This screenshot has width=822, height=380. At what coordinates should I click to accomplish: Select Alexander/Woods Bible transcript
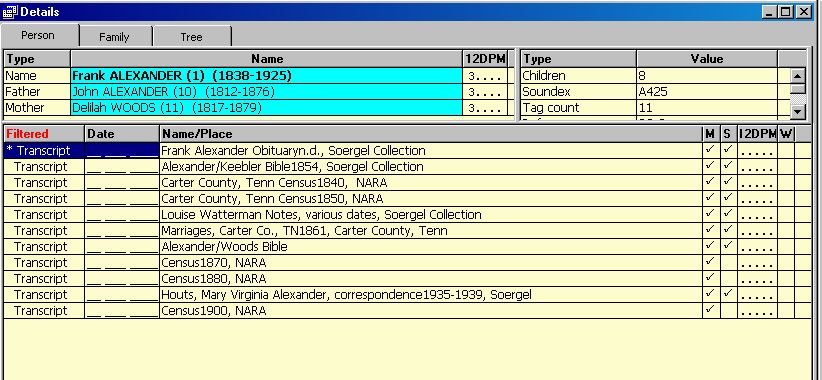407,246
